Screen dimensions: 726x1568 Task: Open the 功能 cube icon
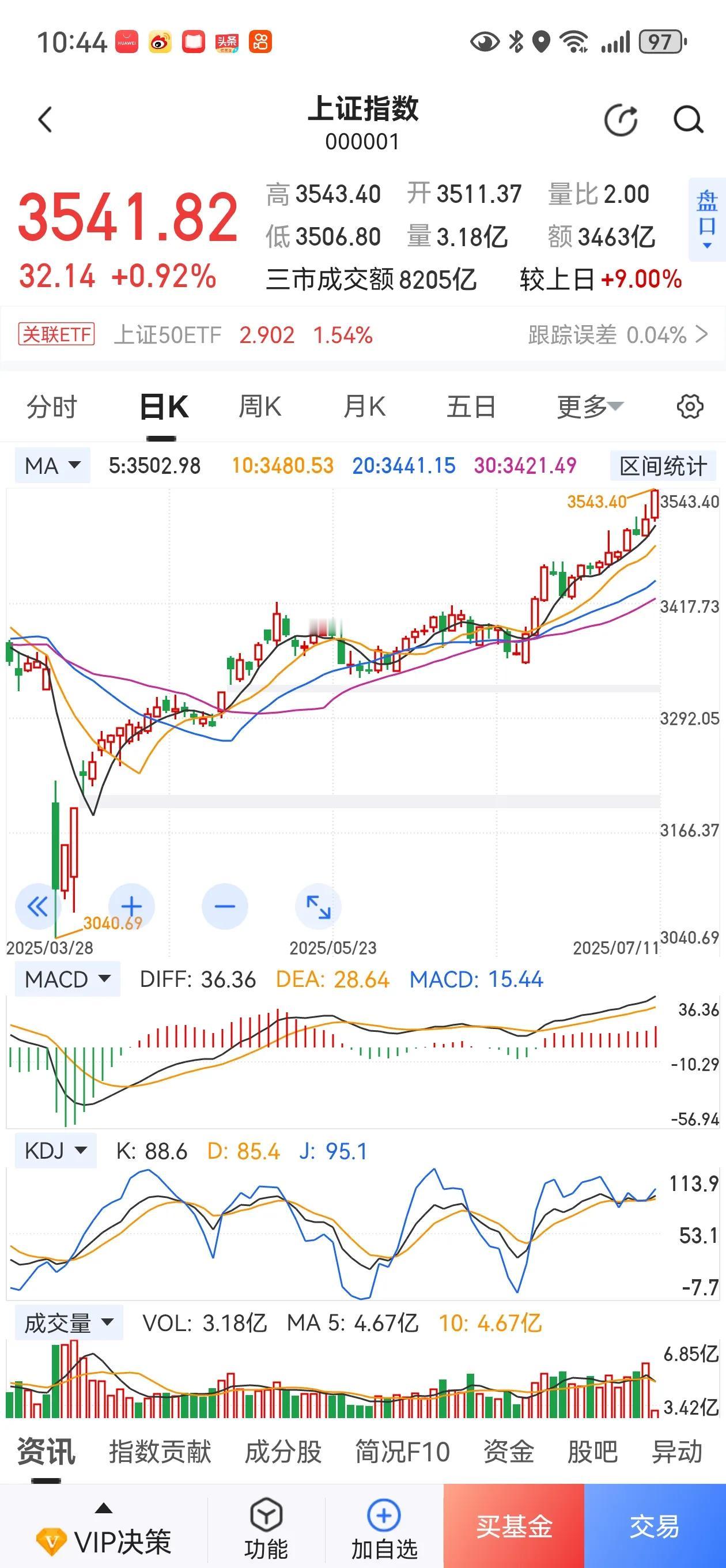(x=266, y=1515)
